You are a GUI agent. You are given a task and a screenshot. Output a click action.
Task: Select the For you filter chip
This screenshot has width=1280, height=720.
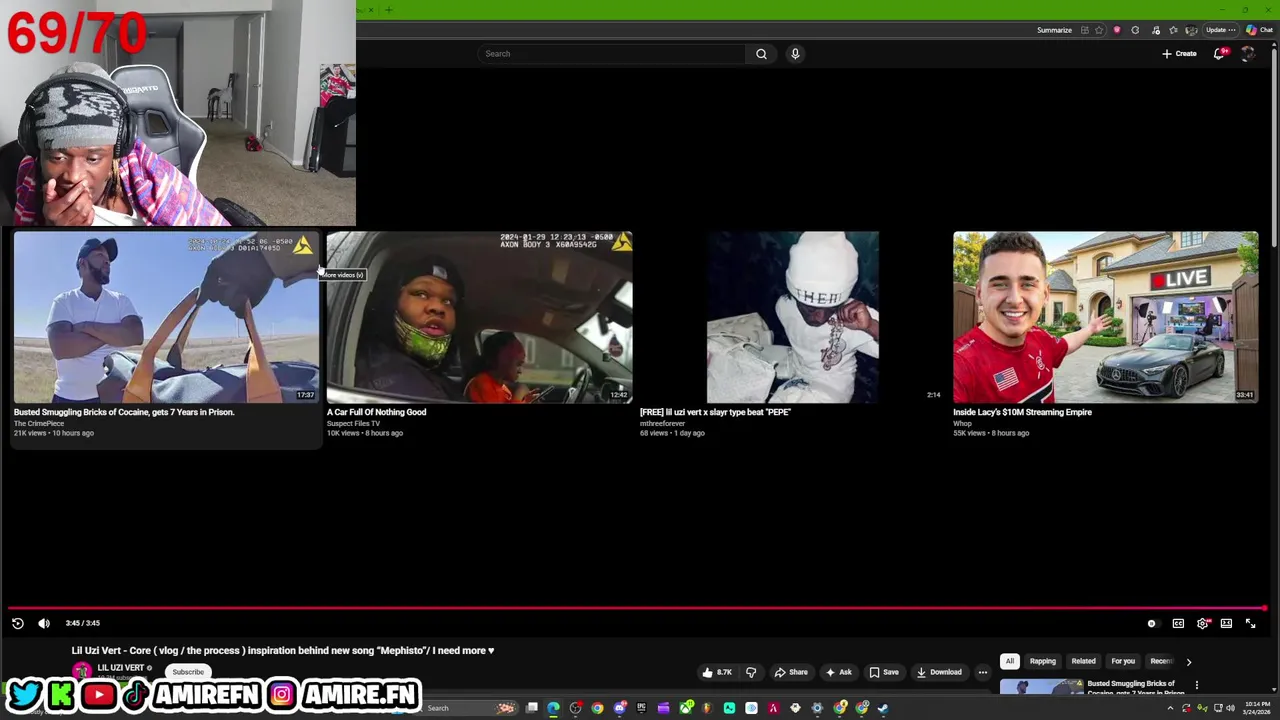point(1123,661)
